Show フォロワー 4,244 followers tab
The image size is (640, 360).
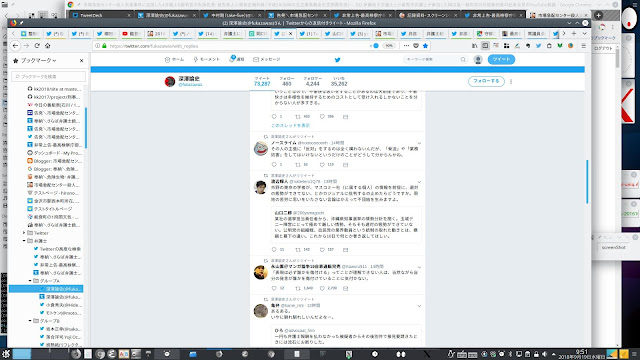click(313, 81)
